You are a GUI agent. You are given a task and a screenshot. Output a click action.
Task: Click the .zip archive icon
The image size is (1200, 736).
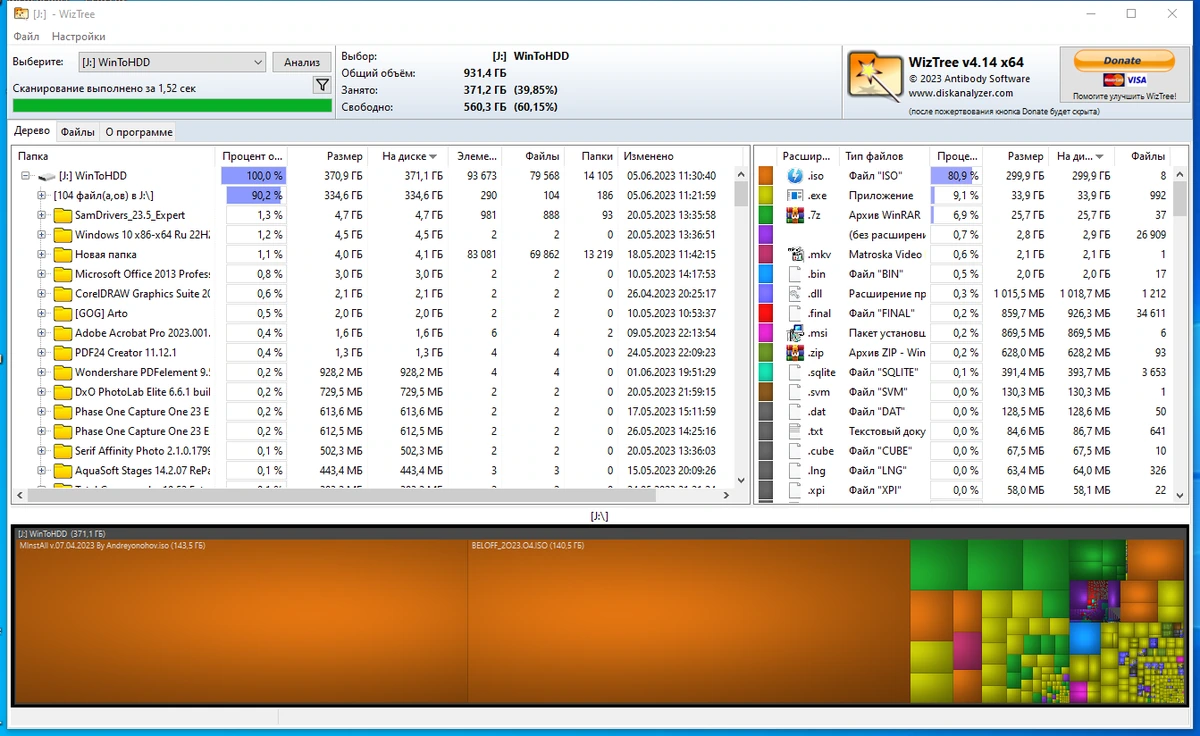point(795,353)
